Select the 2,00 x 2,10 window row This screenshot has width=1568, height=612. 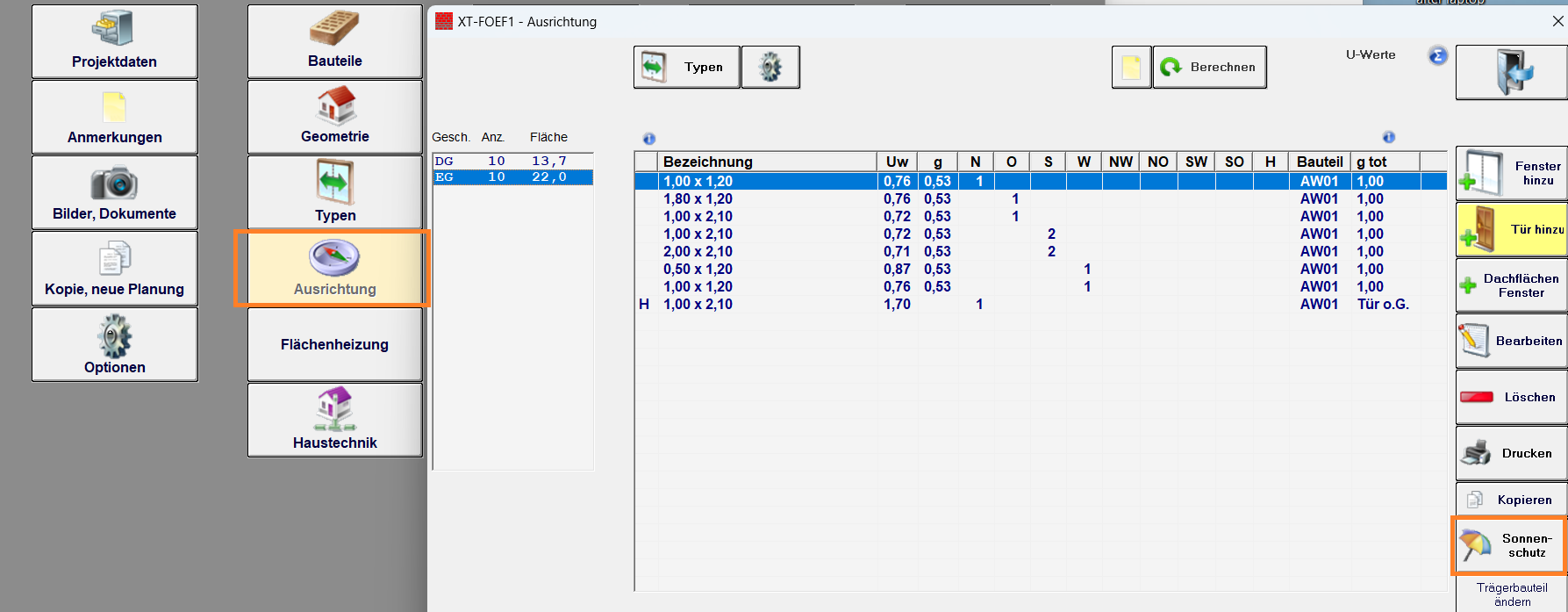698,252
